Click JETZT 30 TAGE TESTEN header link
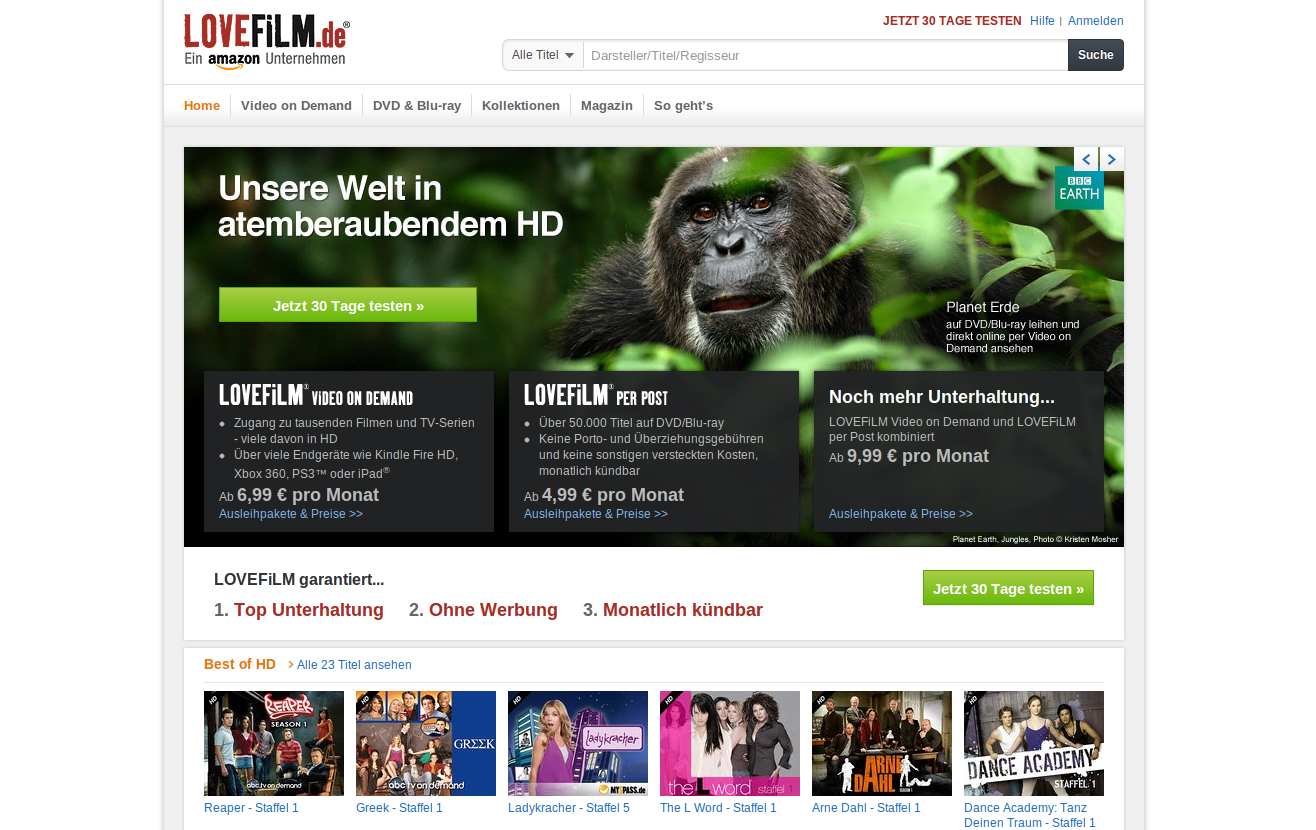This screenshot has height=830, width=1316. point(952,21)
